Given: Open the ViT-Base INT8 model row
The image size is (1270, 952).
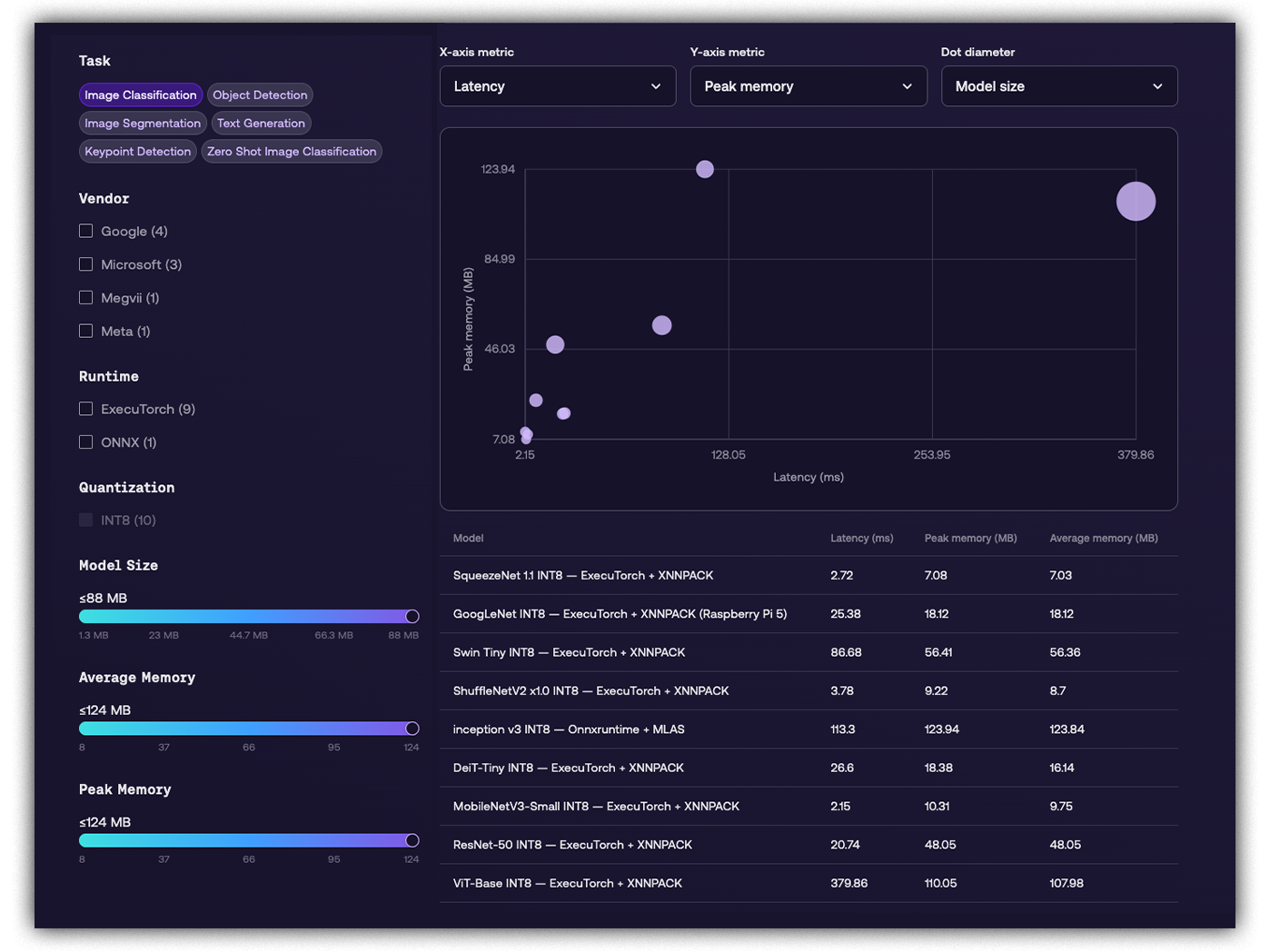Looking at the screenshot, I should [x=809, y=883].
